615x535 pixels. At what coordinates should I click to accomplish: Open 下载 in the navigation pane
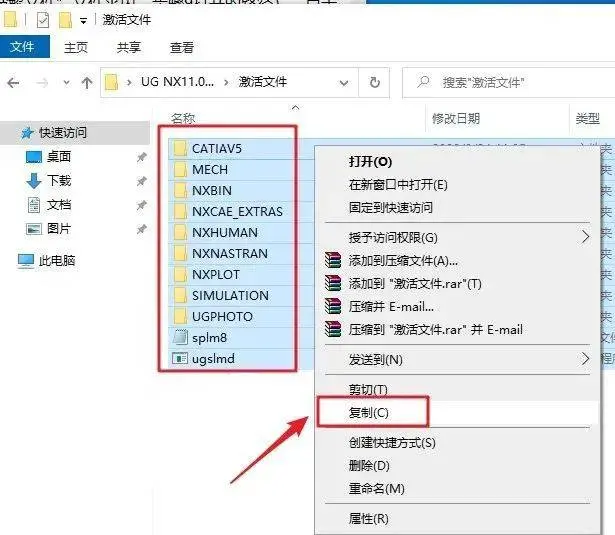59,180
